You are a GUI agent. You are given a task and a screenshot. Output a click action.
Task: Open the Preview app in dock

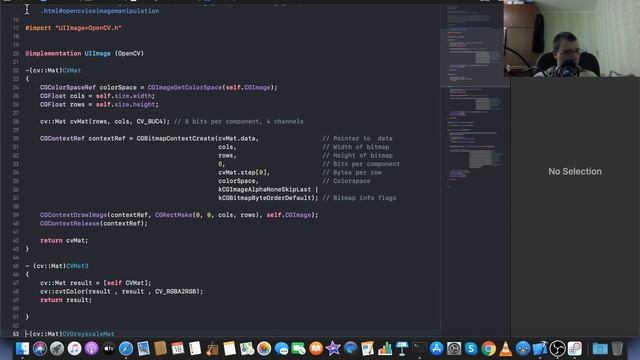point(143,349)
